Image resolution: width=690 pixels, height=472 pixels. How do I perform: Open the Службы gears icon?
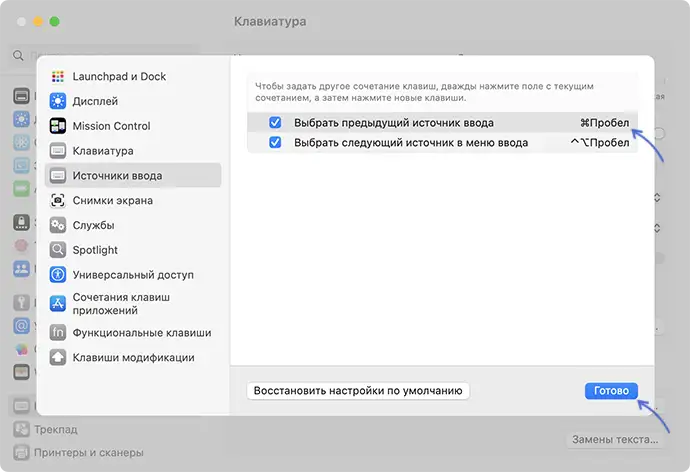pos(58,225)
